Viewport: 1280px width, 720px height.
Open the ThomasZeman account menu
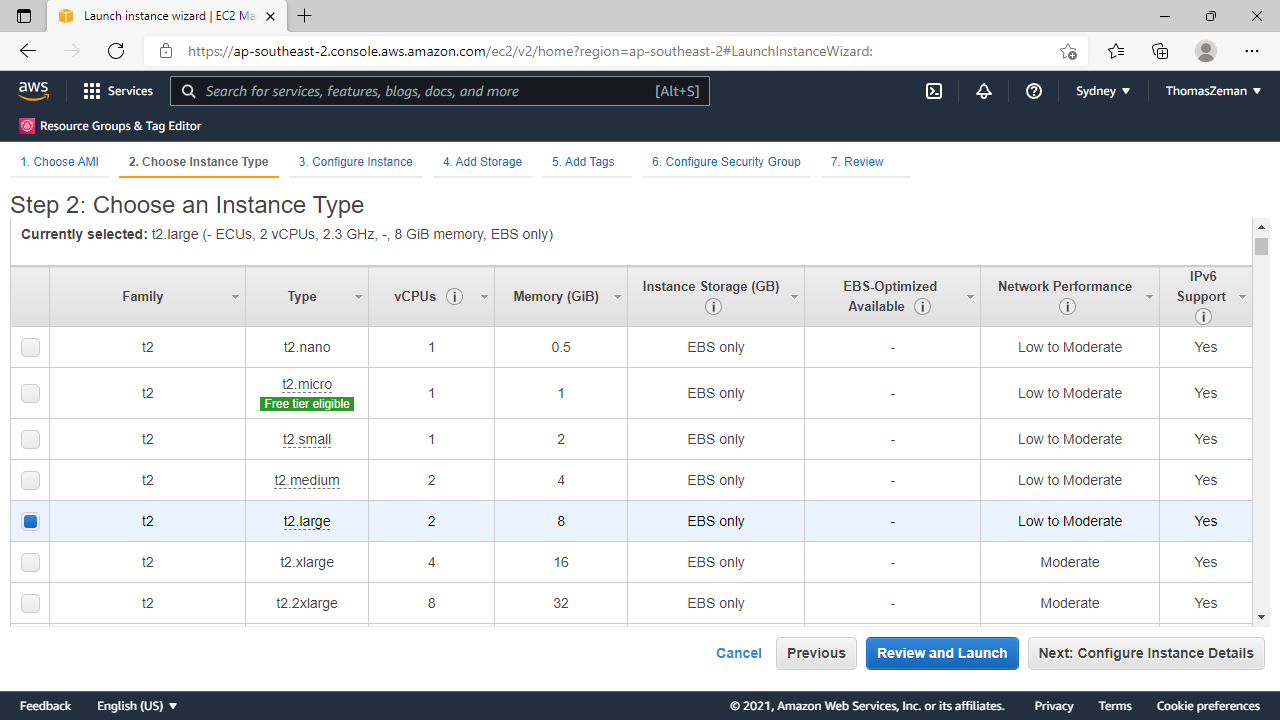tap(1213, 91)
